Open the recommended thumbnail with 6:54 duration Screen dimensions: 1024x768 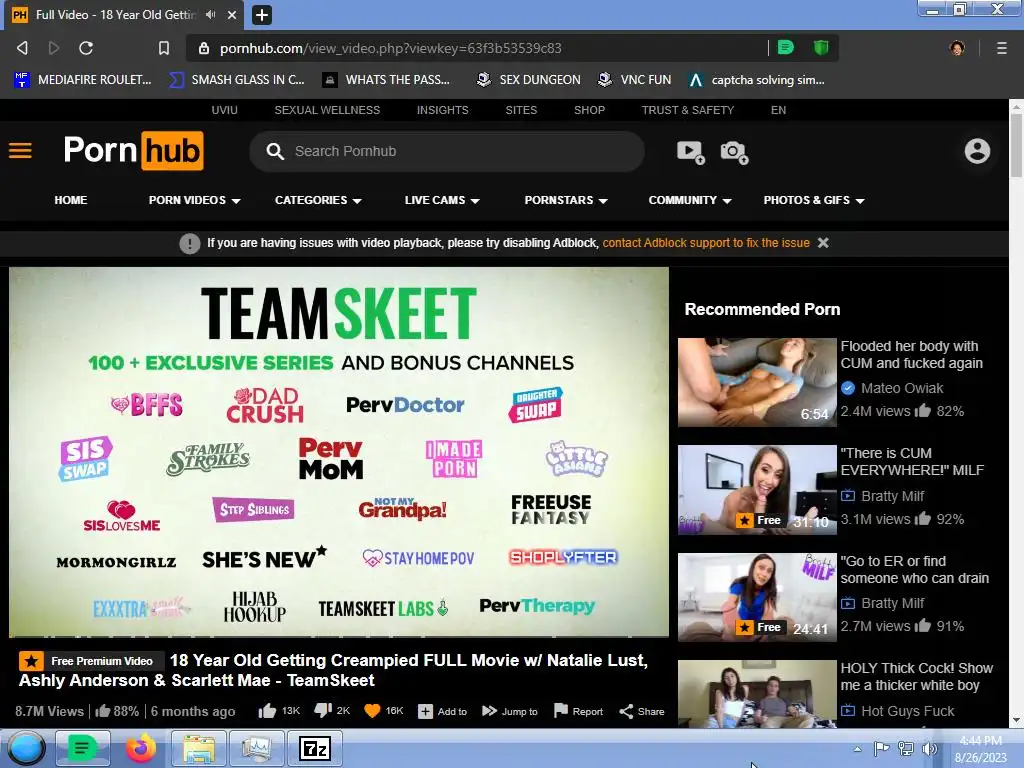pos(757,382)
